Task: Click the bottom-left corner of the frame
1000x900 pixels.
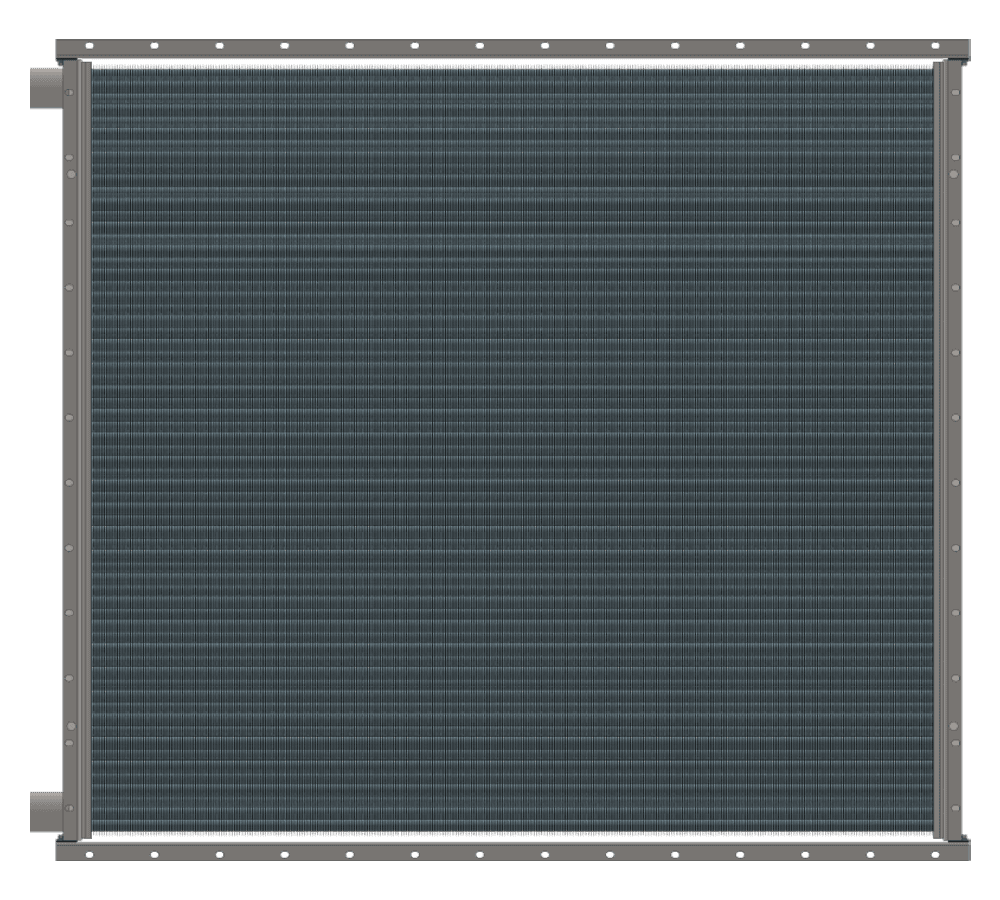Action: click(x=58, y=858)
